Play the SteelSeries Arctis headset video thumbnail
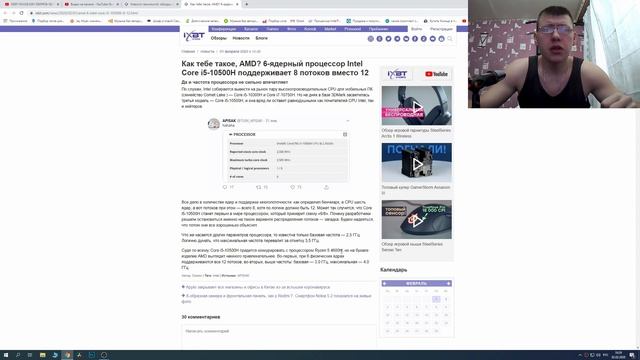Image resolution: width=640 pixels, height=360 pixels. pos(417,106)
